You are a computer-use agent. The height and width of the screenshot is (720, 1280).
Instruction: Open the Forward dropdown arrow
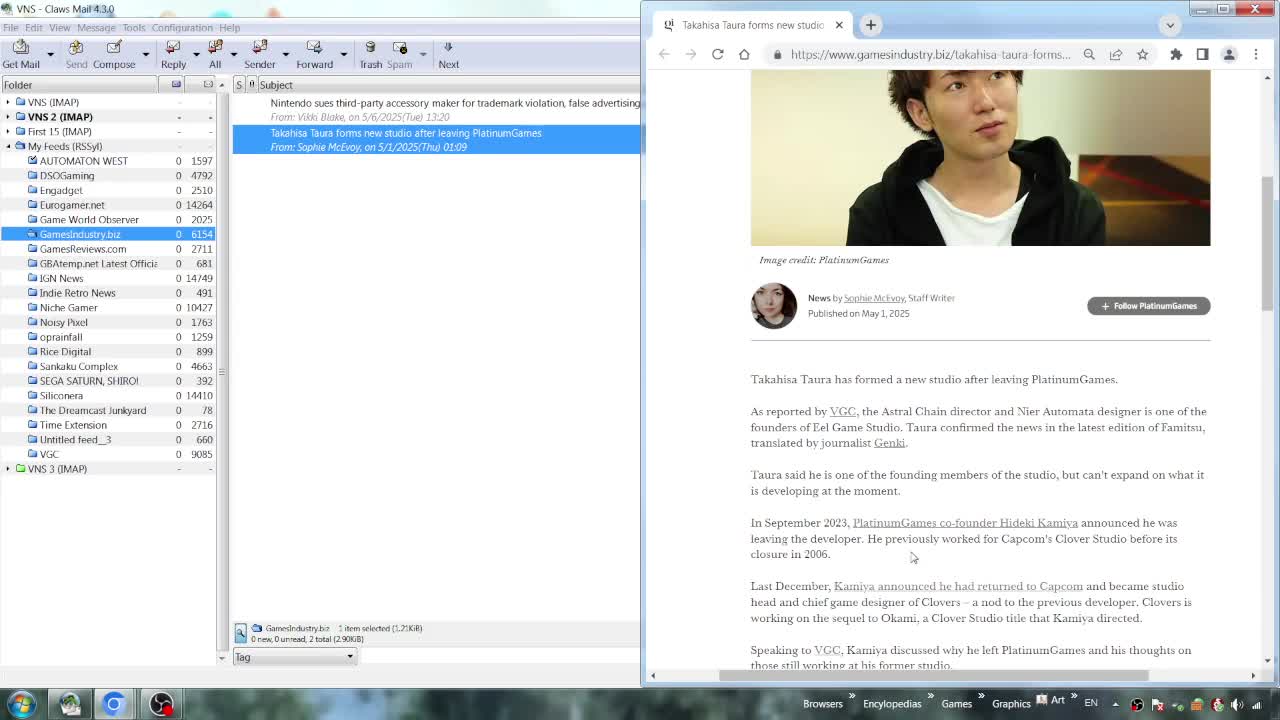tap(343, 55)
